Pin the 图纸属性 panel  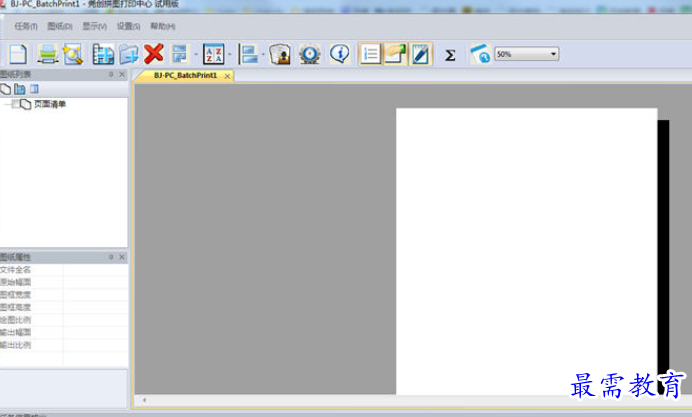(111, 257)
